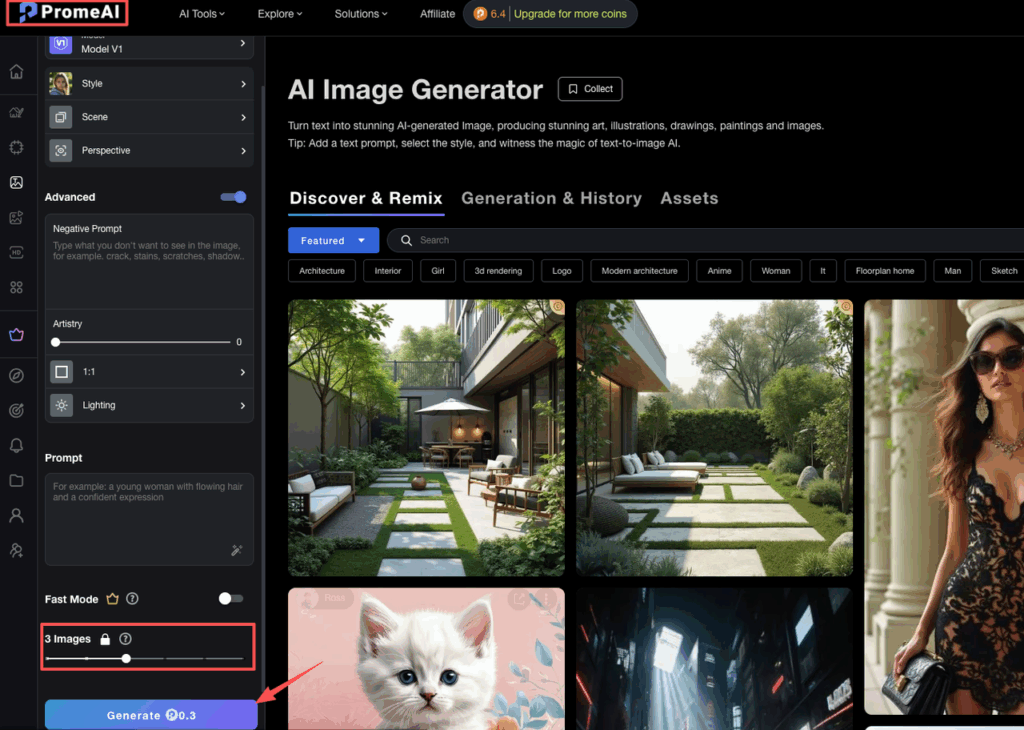
Task: Toggle the Advanced switch off
Action: point(233,197)
